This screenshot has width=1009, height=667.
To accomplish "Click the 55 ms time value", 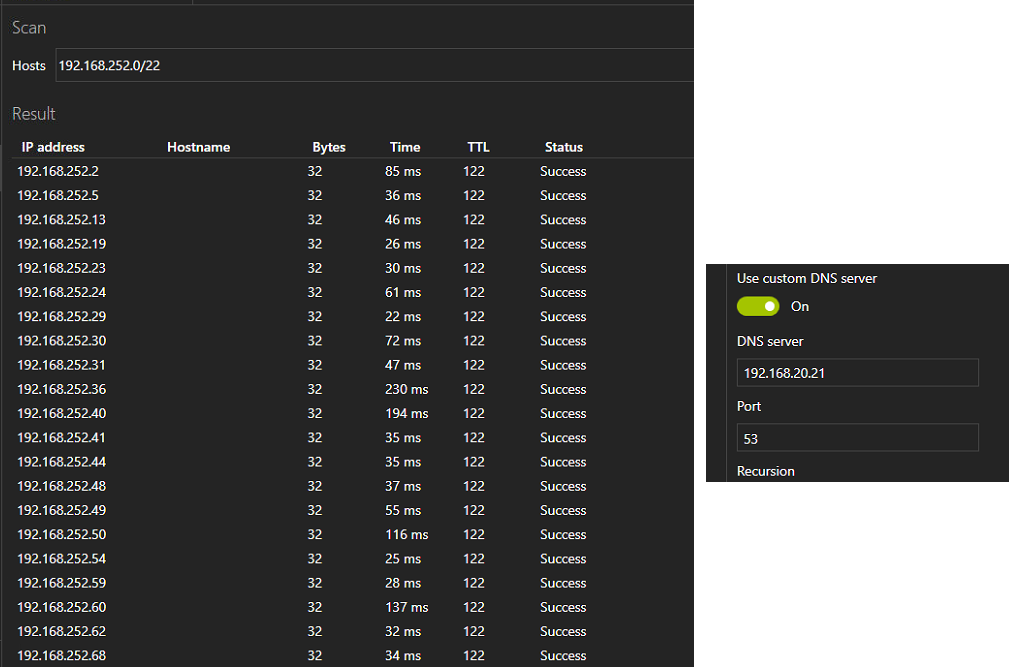I will click(x=403, y=511).
